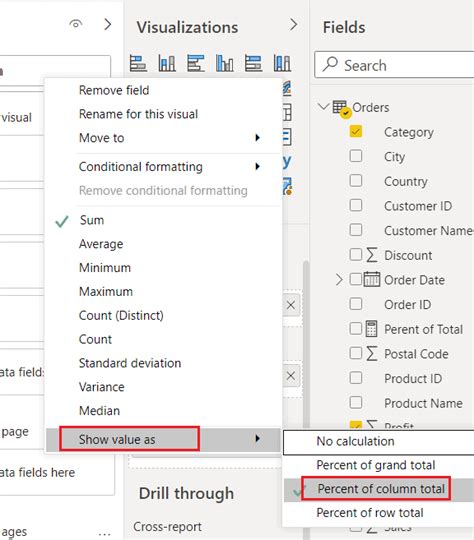Collapse the Filters pane with the chevron
This screenshot has width=474, height=540.
[x=108, y=24]
